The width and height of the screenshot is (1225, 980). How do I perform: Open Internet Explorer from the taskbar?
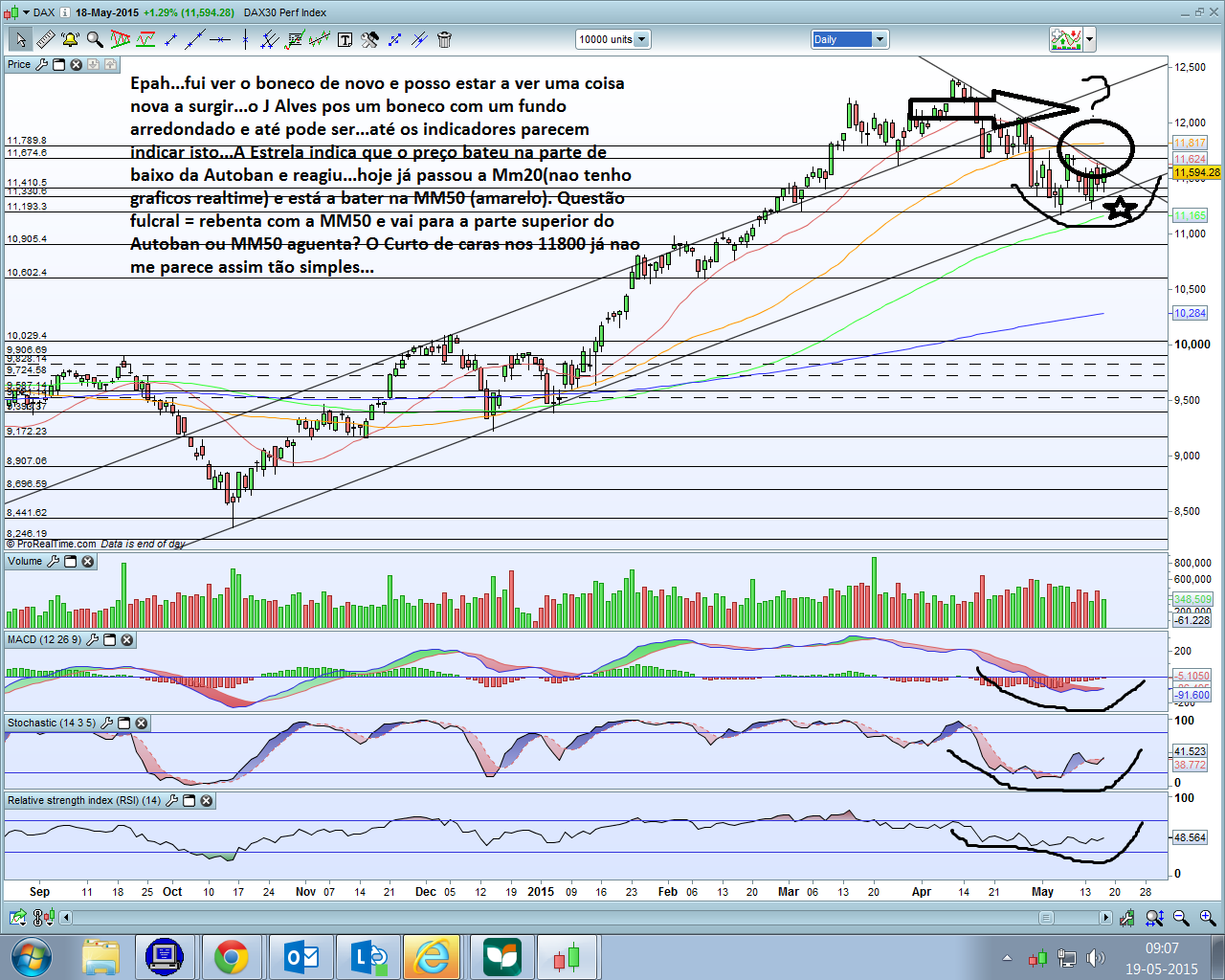point(432,957)
